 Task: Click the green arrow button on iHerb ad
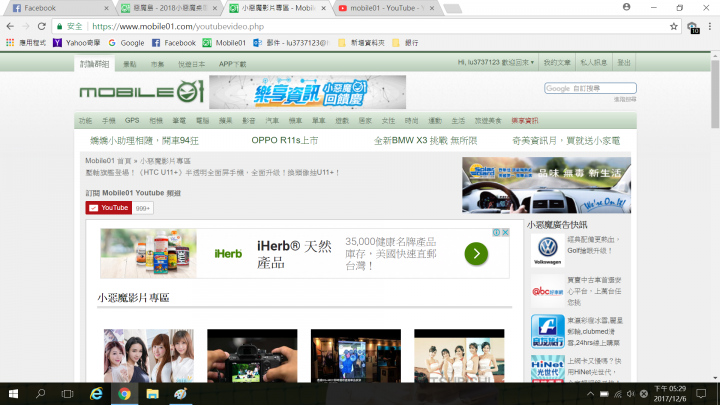click(x=476, y=253)
